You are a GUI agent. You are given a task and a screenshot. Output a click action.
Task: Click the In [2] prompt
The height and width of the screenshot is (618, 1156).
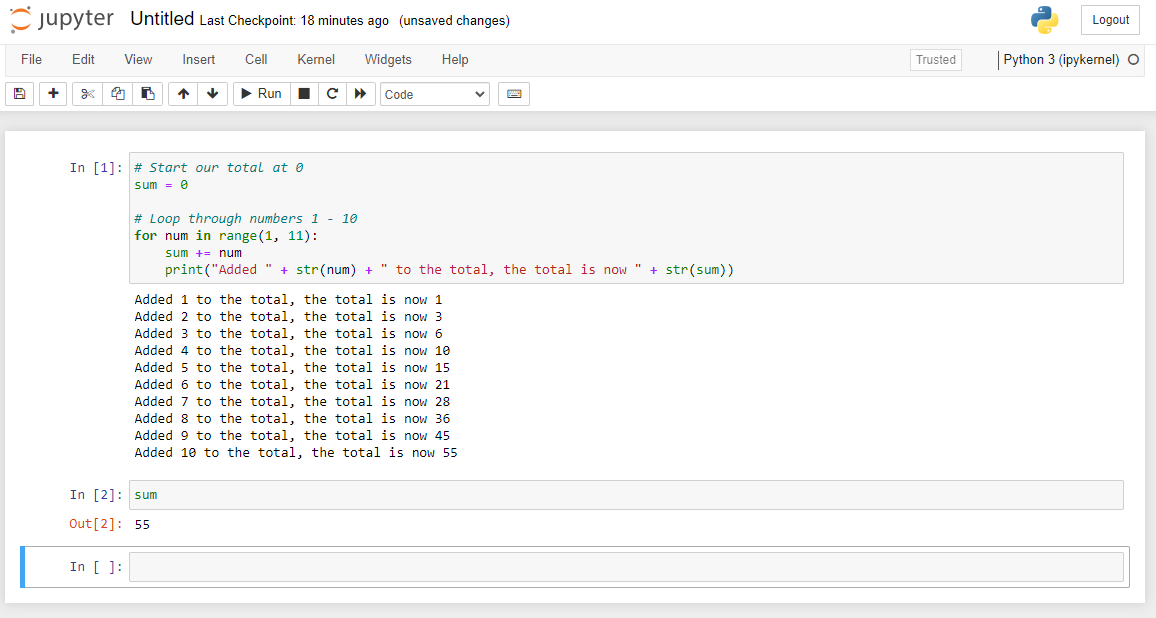pyautogui.click(x=96, y=495)
